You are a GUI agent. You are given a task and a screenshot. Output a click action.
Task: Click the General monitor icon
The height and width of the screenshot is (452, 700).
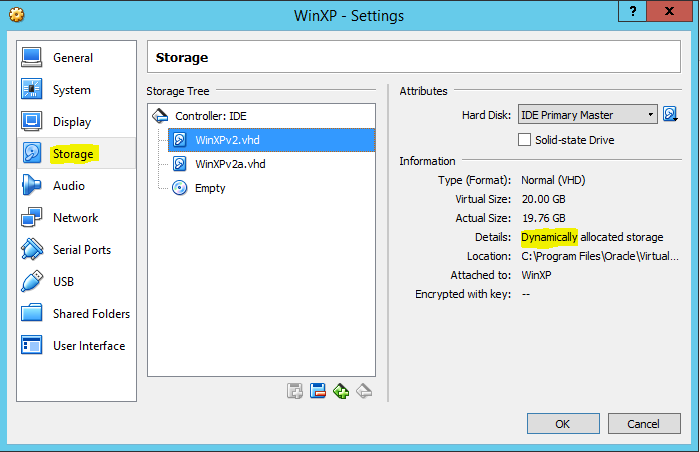coord(32,58)
